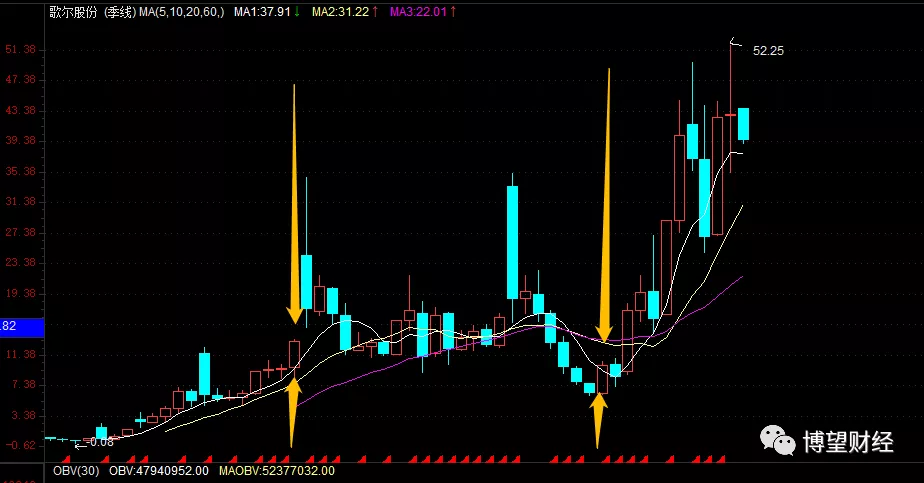
Task: Click the 52.25 high price label
Action: coord(768,51)
